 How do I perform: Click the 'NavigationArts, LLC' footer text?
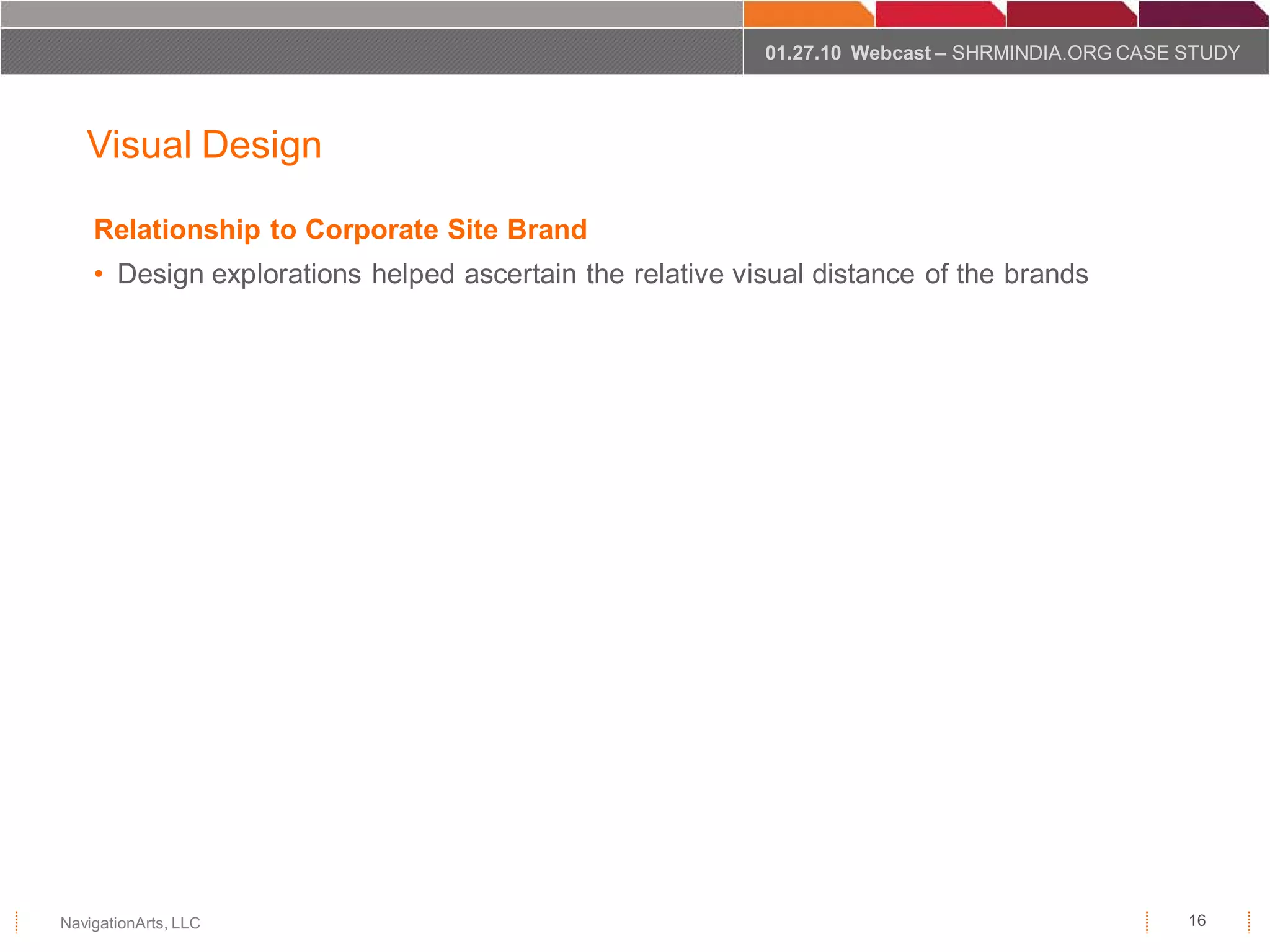point(130,923)
